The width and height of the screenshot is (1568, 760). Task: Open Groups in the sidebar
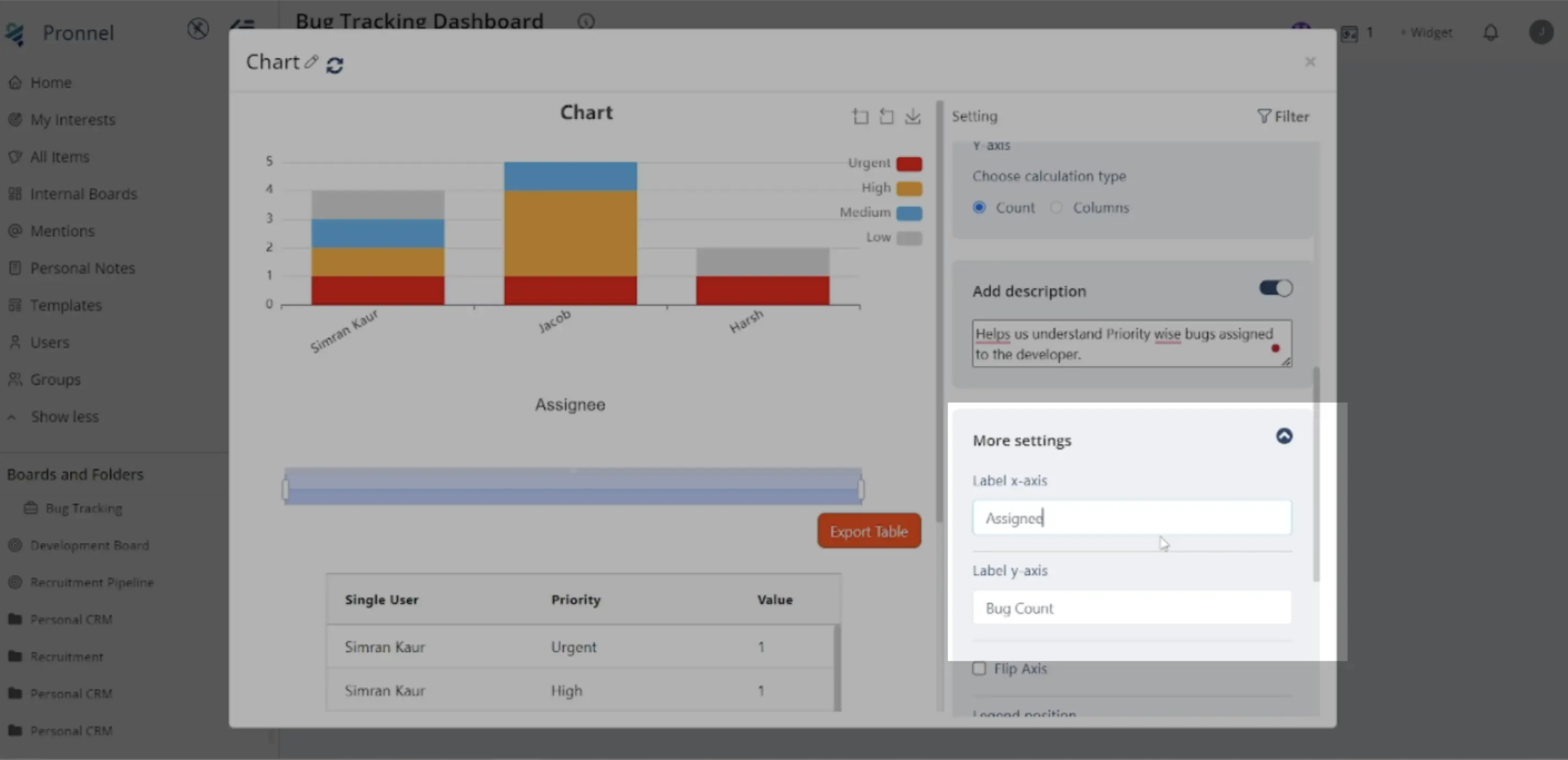click(x=55, y=379)
